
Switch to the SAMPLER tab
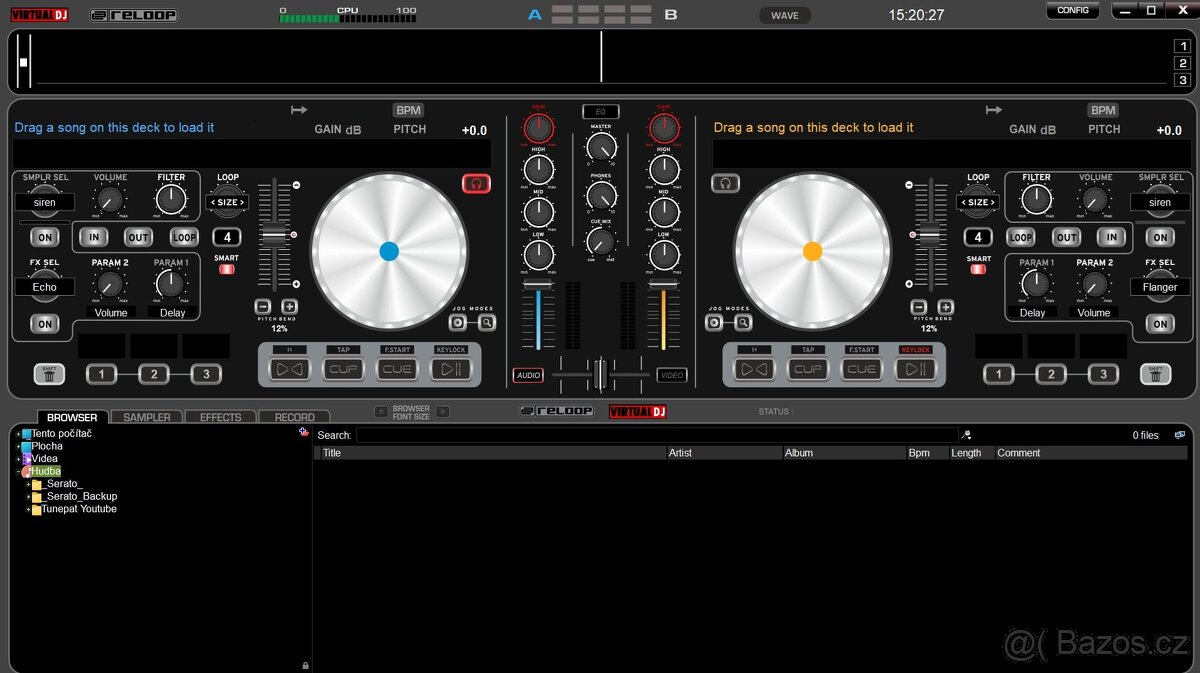point(146,416)
